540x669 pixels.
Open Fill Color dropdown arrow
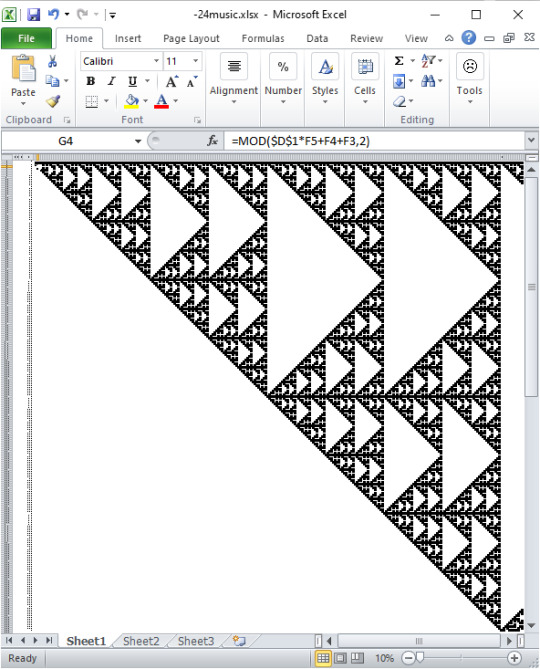coord(145,101)
